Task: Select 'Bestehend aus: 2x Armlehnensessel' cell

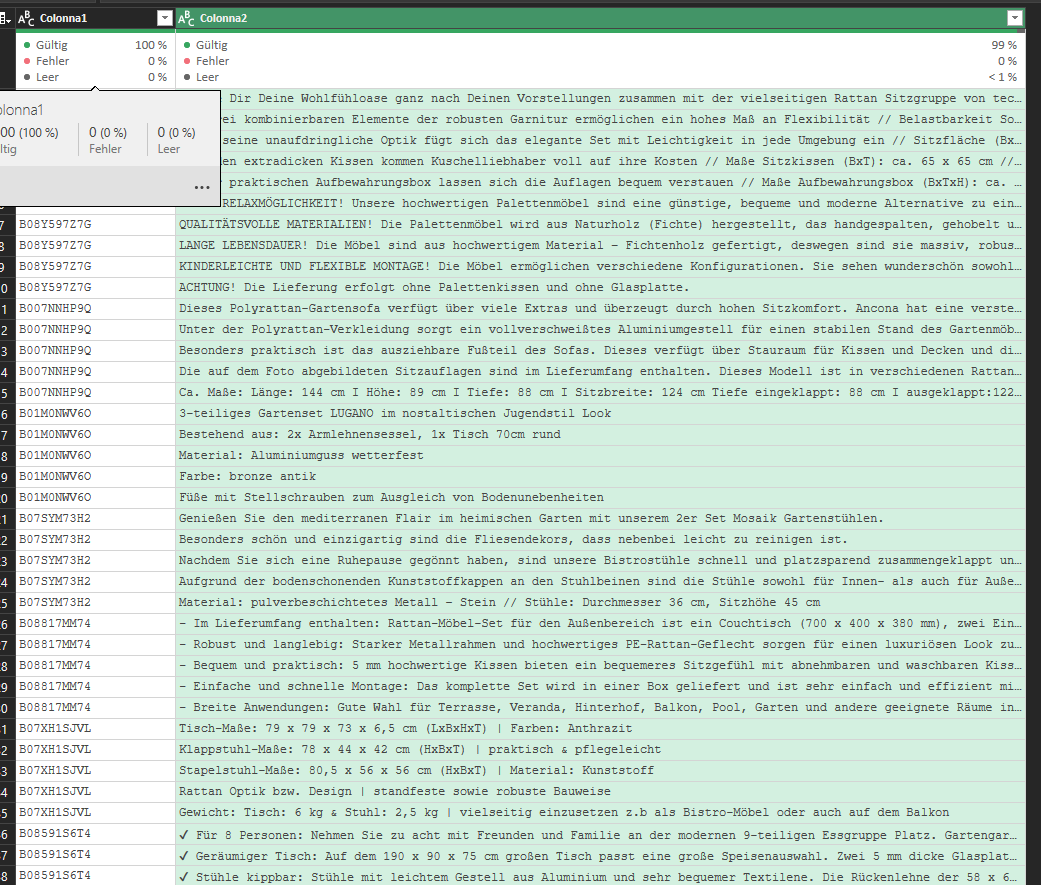Action: pyautogui.click(x=600, y=435)
